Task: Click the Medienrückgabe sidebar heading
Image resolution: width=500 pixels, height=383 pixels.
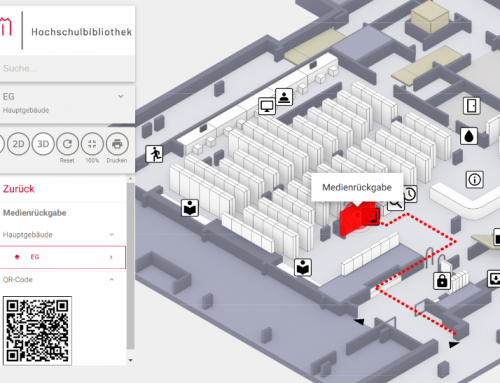Action: click(x=35, y=213)
